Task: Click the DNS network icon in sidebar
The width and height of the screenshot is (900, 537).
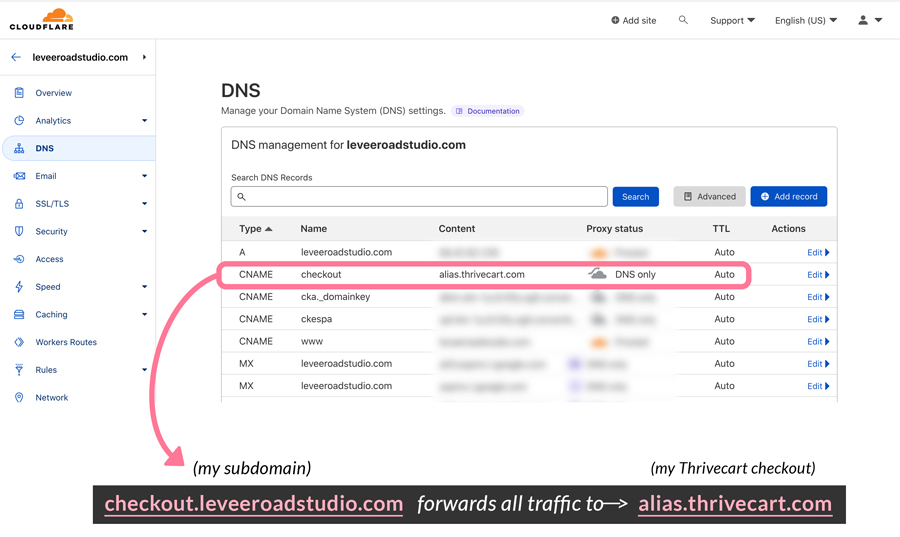Action: click(x=19, y=148)
